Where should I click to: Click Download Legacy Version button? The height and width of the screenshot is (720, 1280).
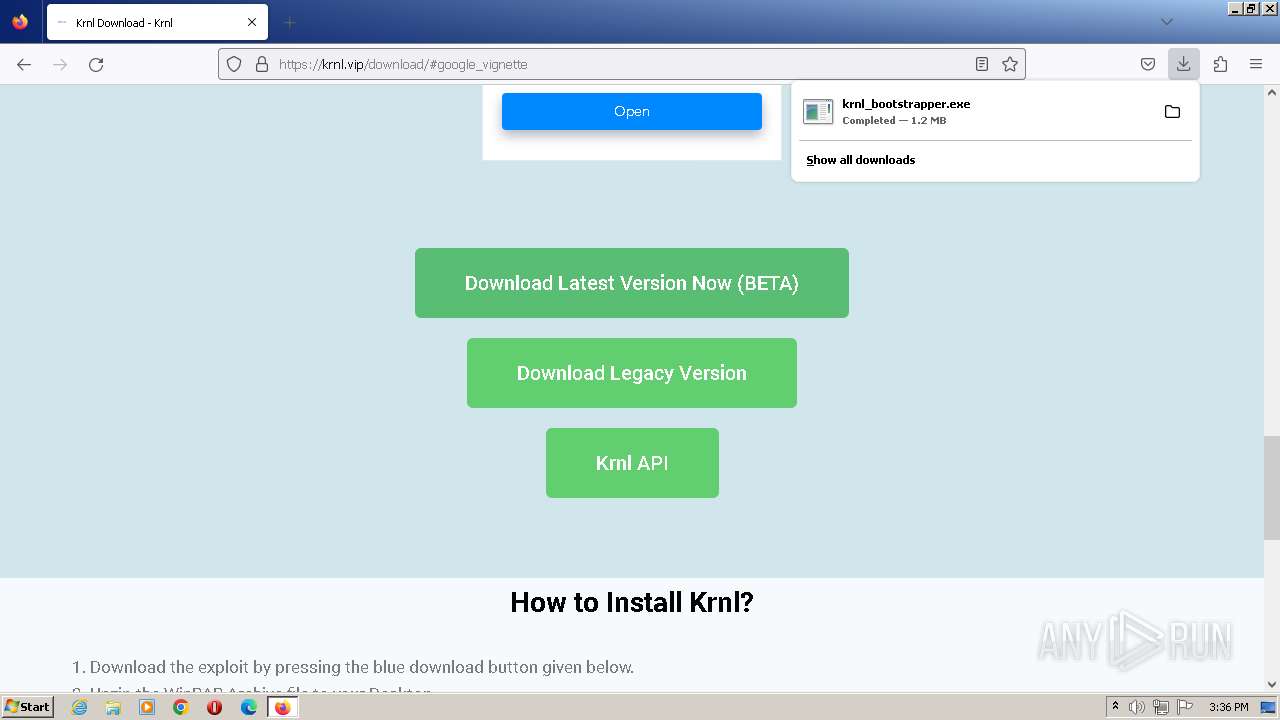click(x=632, y=373)
